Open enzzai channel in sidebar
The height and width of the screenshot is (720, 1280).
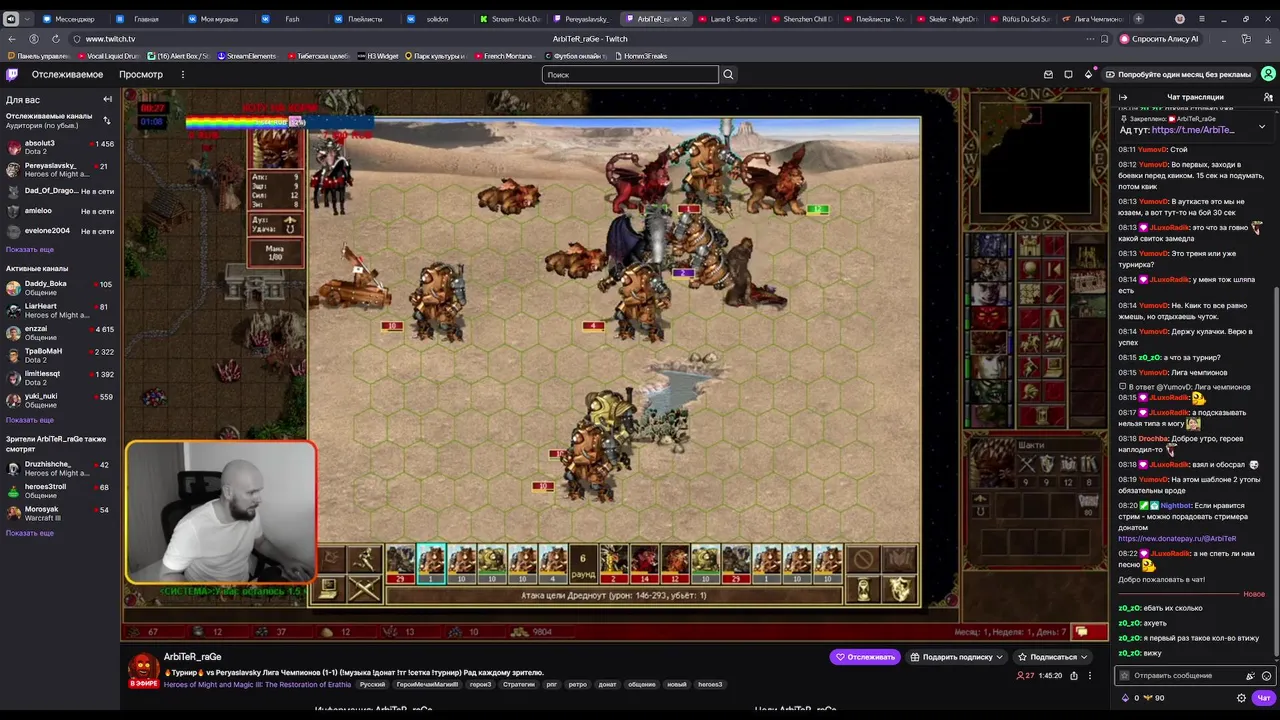[x=60, y=332]
